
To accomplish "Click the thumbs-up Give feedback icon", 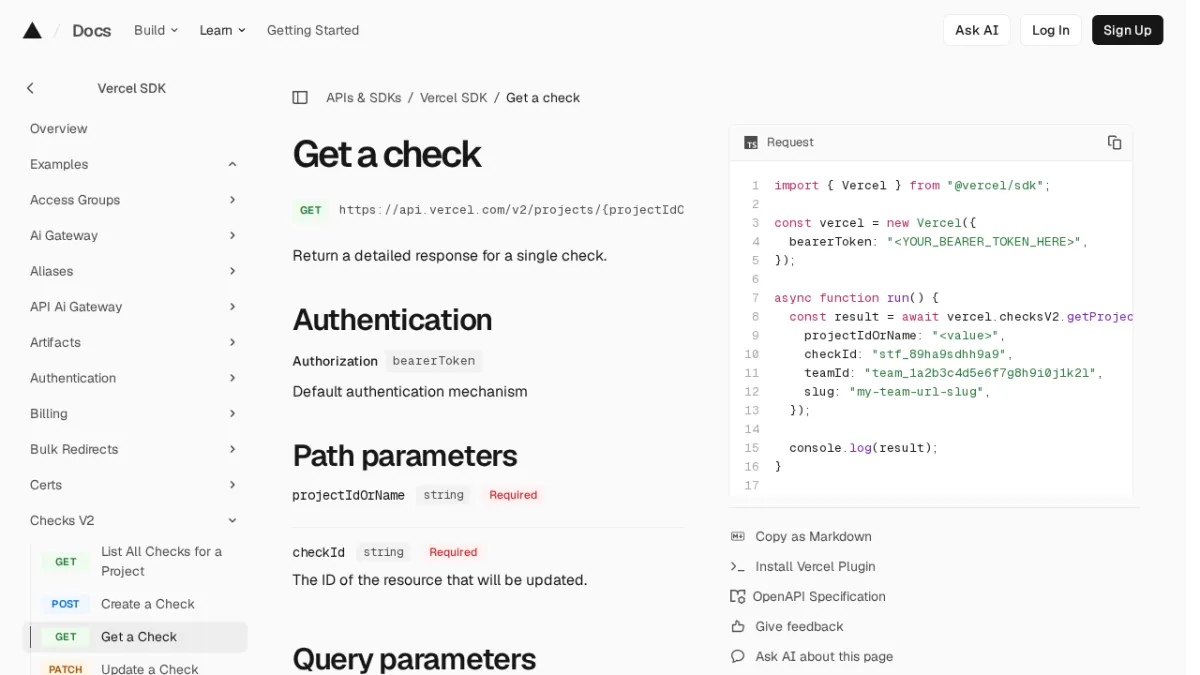I will point(738,626).
